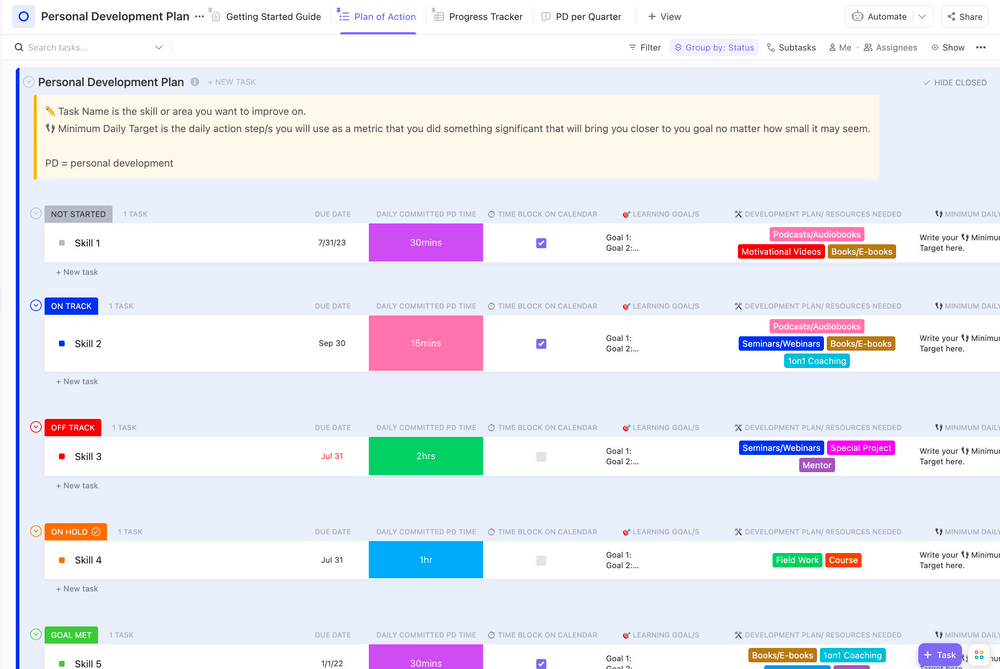Click the Share button
Screen dimensions: 1000x669
pos(965,17)
